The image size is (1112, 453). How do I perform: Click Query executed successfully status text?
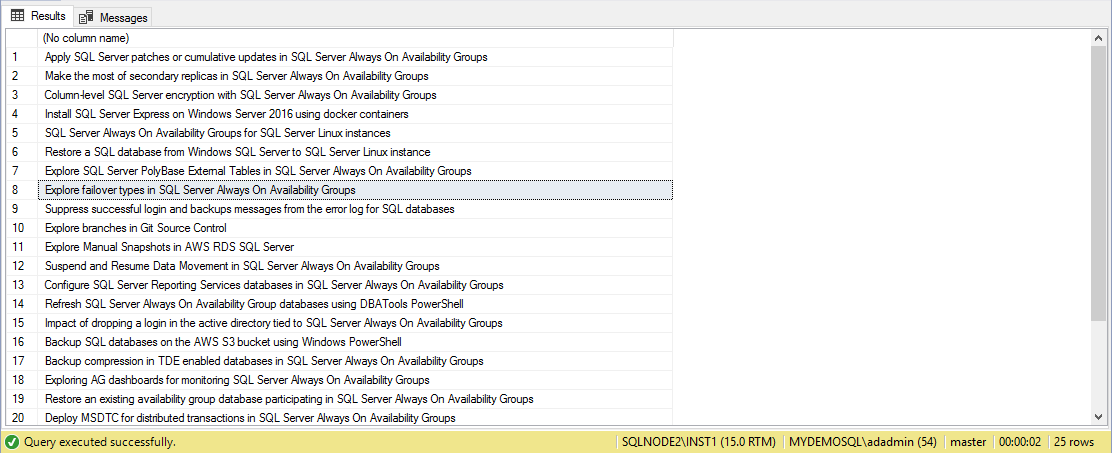tap(100, 442)
